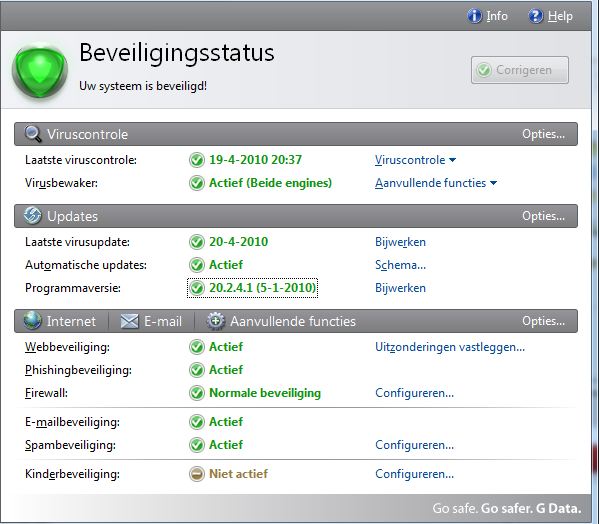Click checkmark icon next to Laatste viruscontrole
Image resolution: width=599 pixels, height=524 pixels.
197,160
